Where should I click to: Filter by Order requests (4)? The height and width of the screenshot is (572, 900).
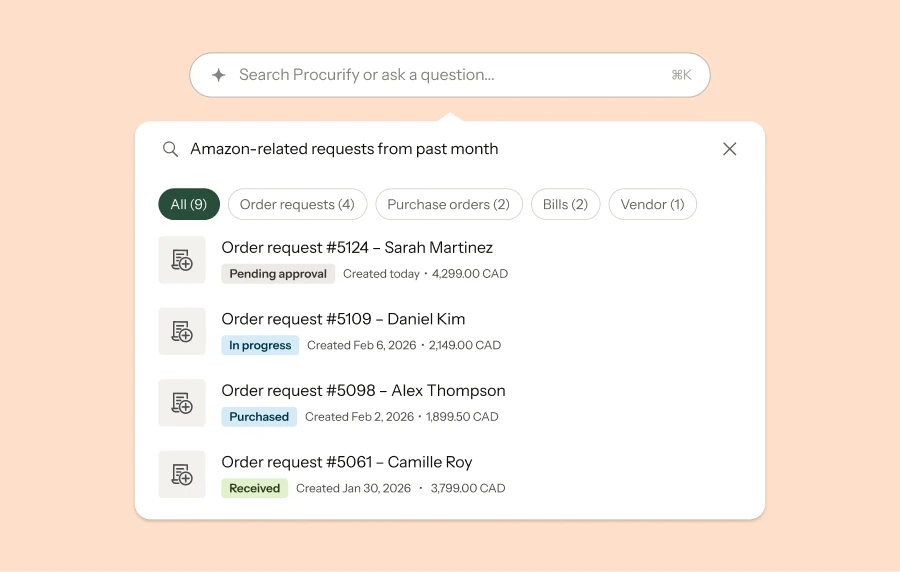coord(297,204)
